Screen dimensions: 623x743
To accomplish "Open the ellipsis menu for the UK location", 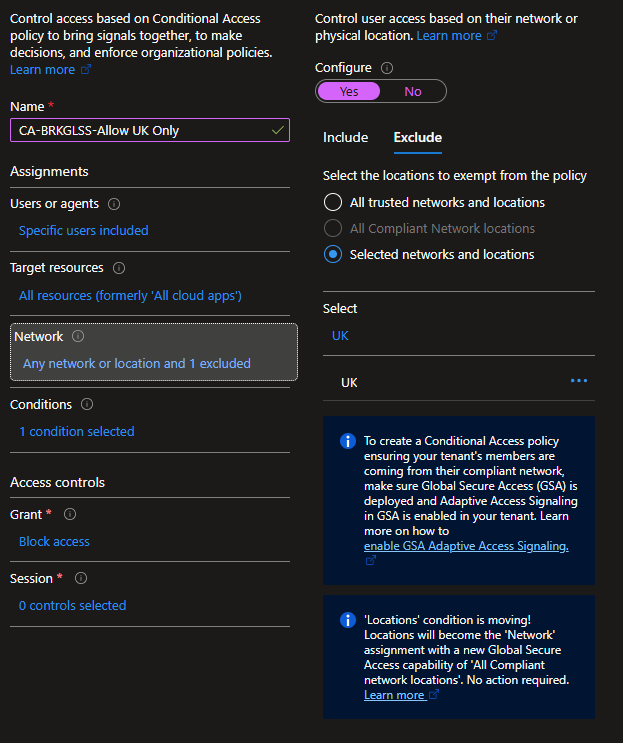I will (579, 381).
